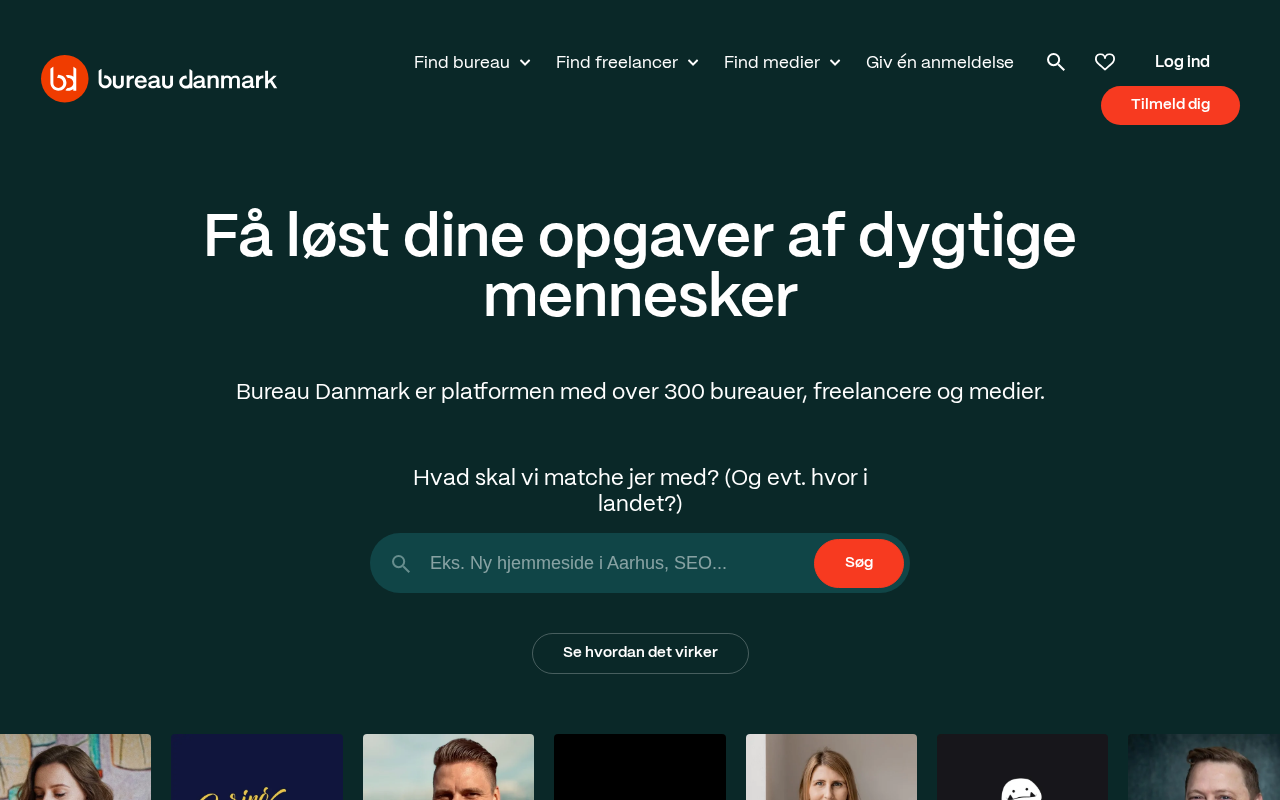This screenshot has height=800, width=1280.
Task: Click the orange Søg button
Action: point(859,563)
